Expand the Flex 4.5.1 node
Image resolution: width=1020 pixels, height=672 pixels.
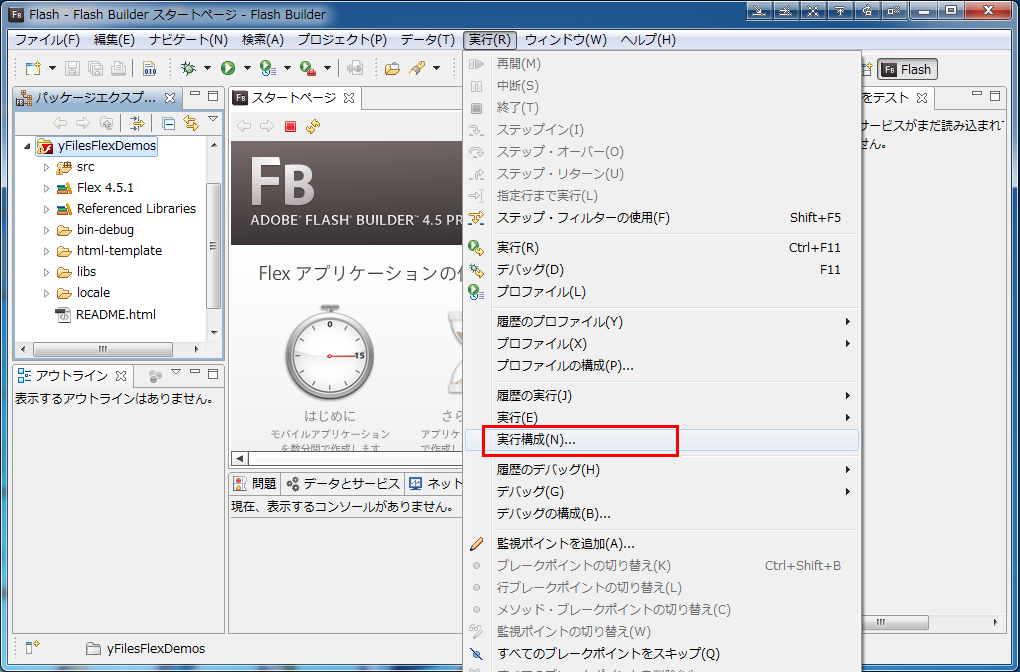tap(46, 188)
